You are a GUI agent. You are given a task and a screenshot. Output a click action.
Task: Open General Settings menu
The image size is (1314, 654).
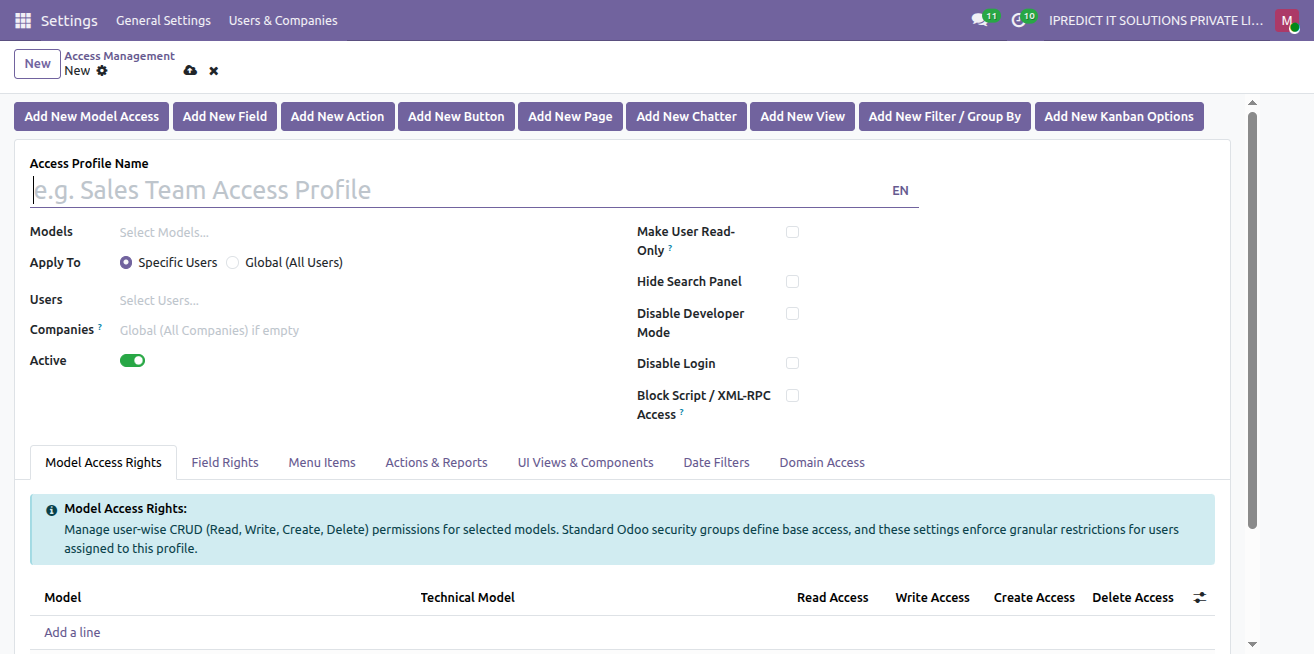click(163, 20)
